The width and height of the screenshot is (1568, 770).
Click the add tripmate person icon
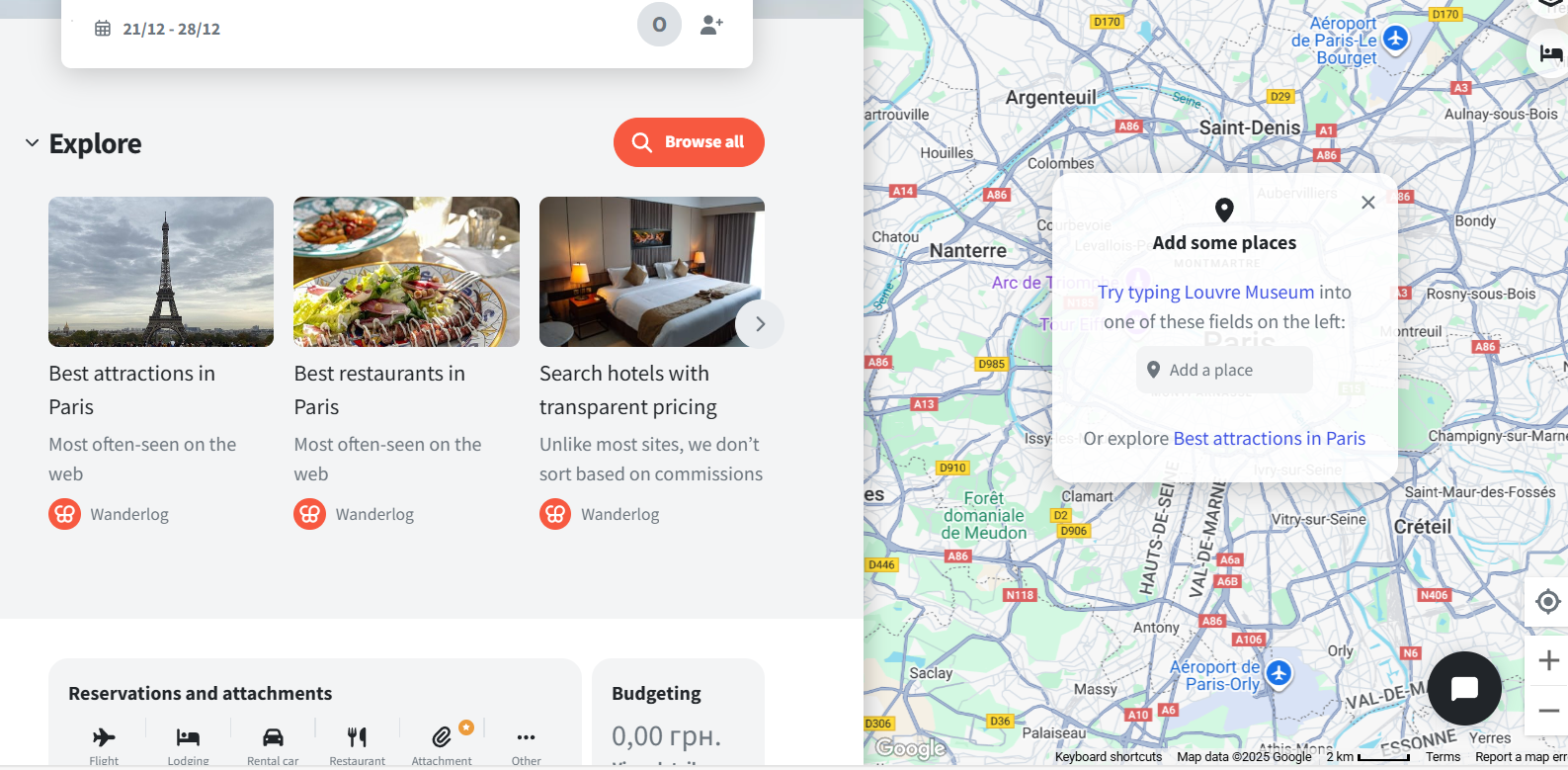click(711, 25)
